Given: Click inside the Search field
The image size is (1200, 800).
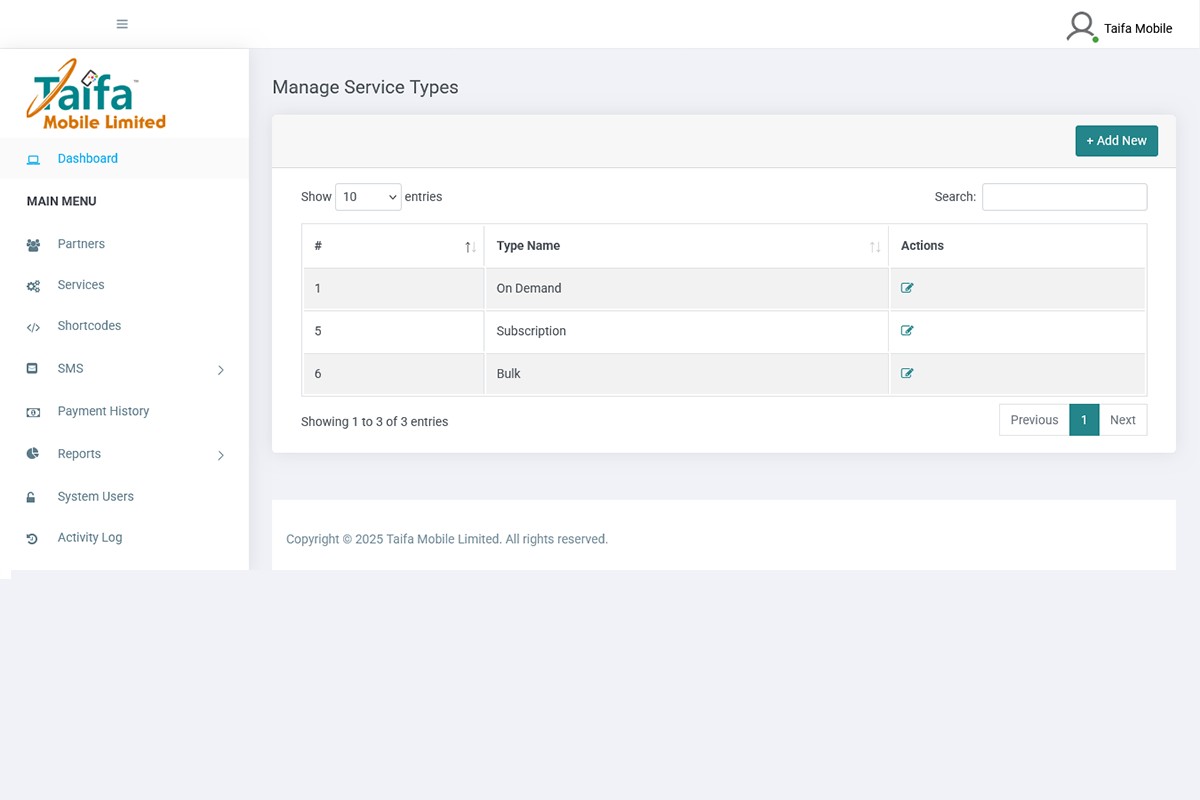Looking at the screenshot, I should coord(1063,197).
